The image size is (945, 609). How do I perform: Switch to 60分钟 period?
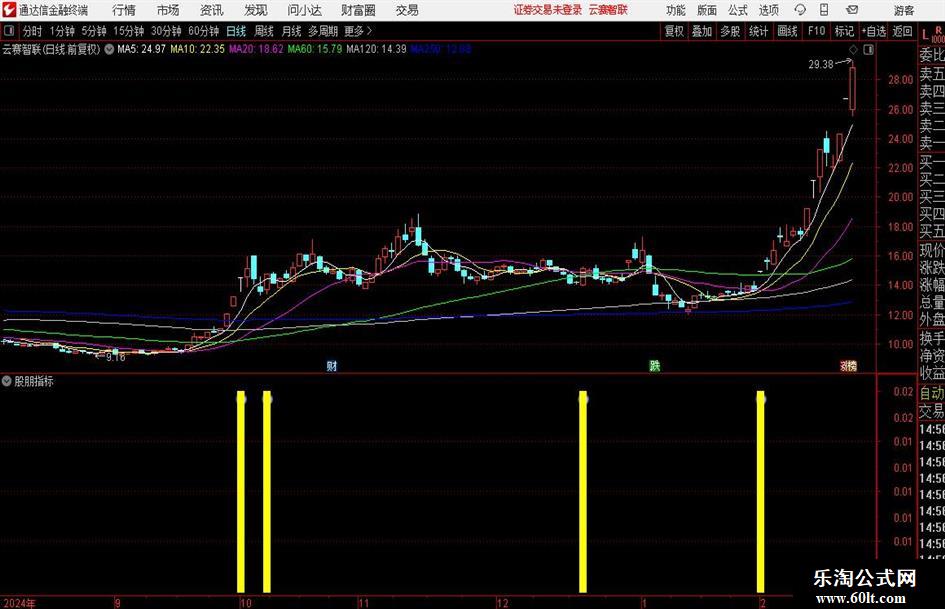(203, 31)
